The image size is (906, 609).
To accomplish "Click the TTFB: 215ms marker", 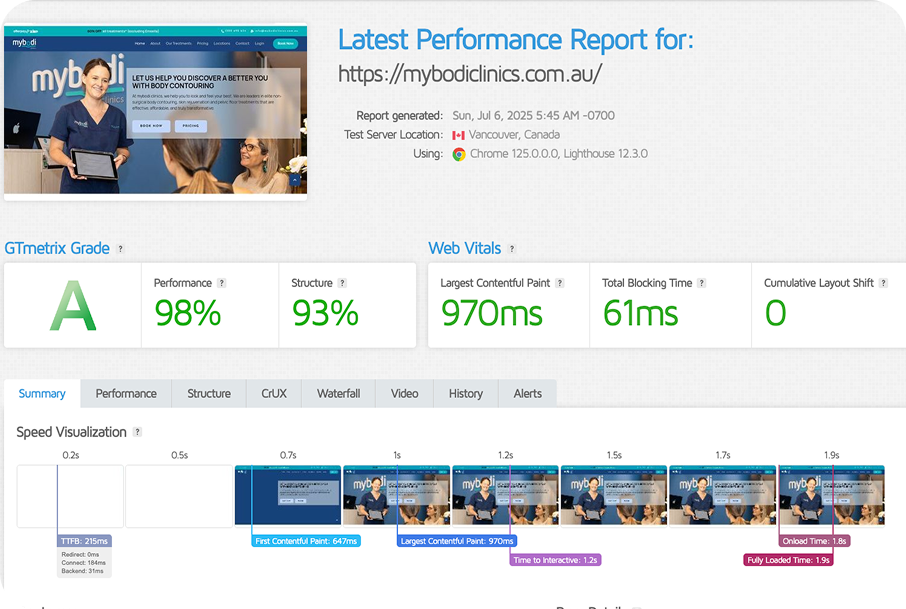I will point(84,541).
